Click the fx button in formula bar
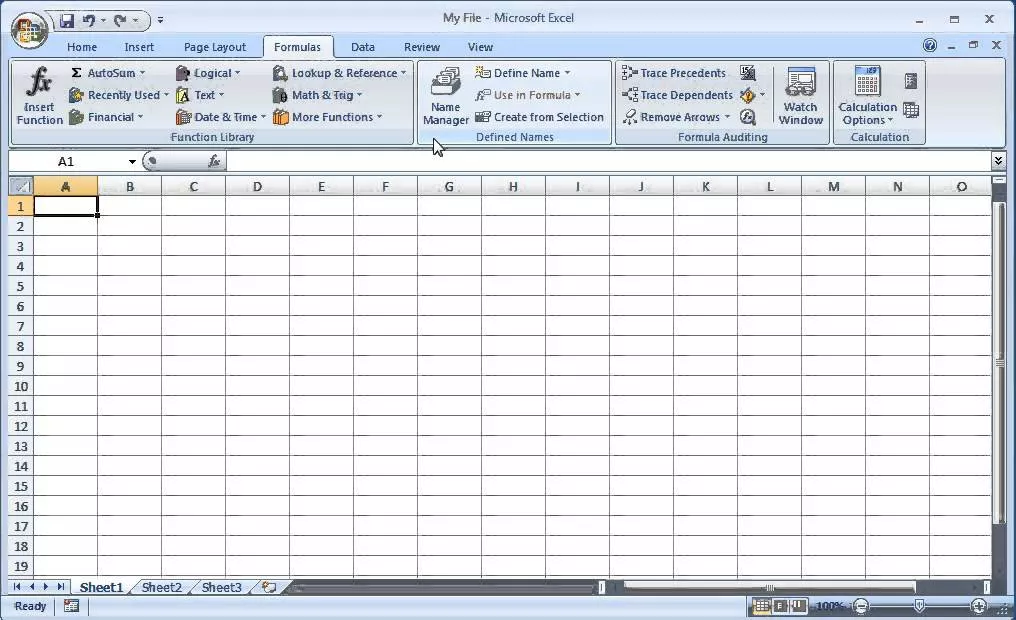1016x620 pixels. point(214,161)
